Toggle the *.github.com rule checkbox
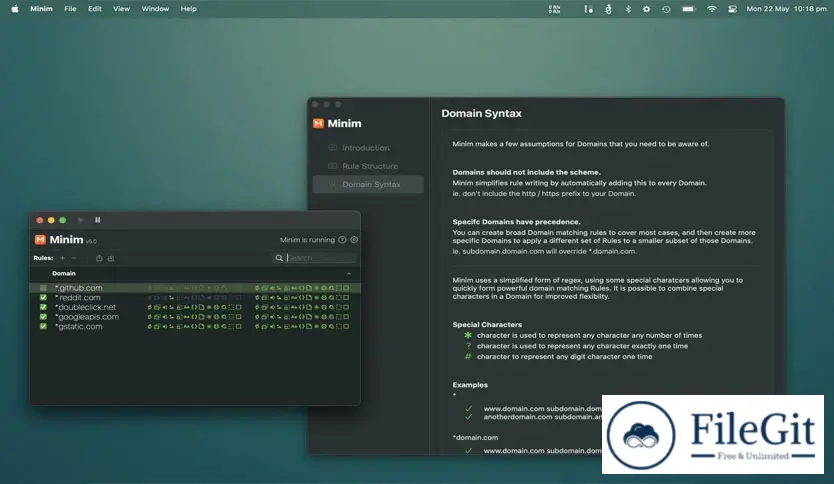 [43, 288]
